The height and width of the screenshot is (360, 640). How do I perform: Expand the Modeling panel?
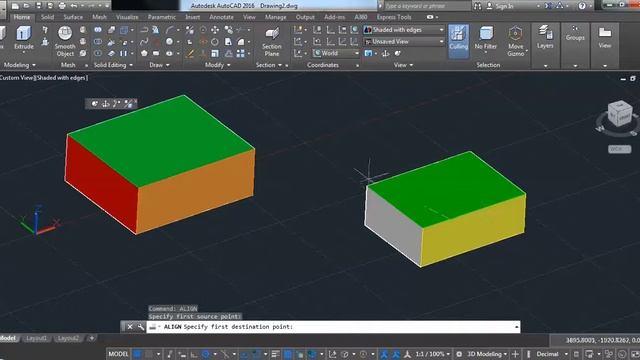(19, 65)
